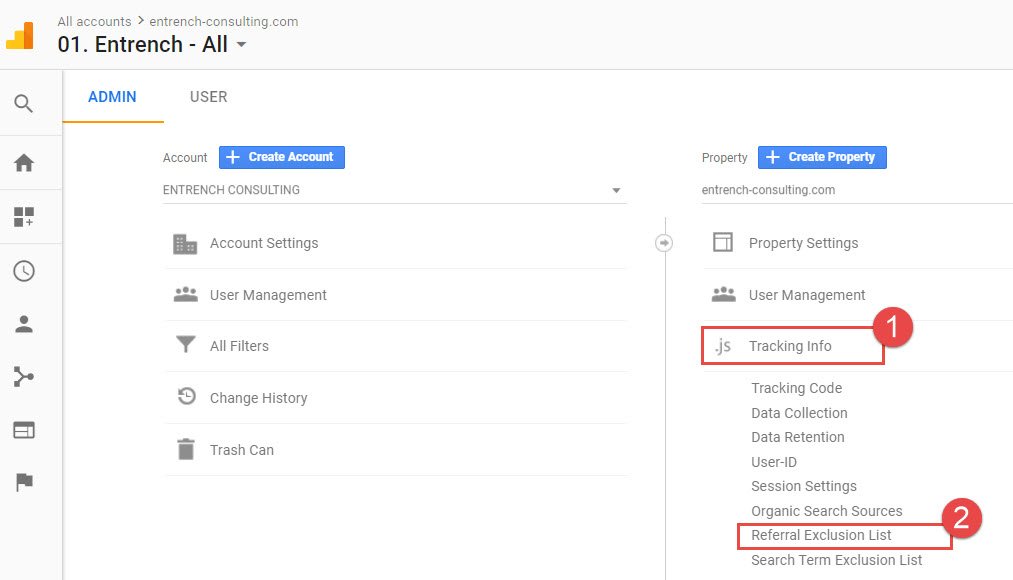Click the arrow between Account and Property columns
The image size is (1013, 580).
664,243
